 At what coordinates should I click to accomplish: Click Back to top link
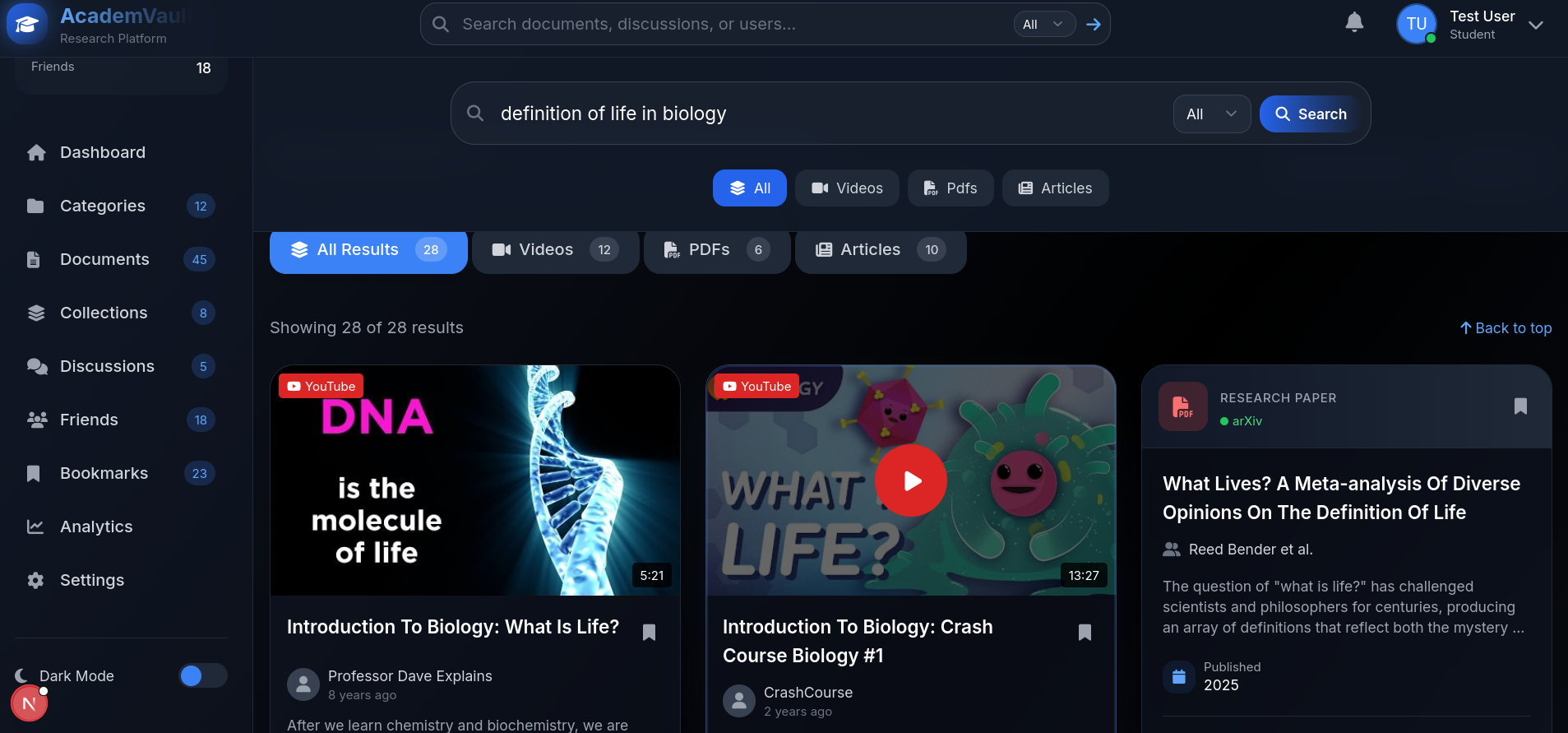click(x=1506, y=328)
